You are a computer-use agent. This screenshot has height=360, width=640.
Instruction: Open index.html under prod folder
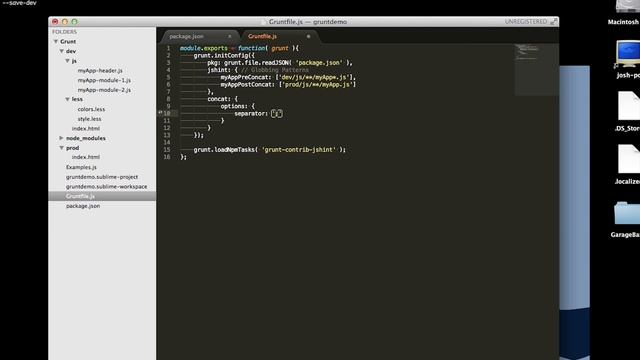[x=86, y=157]
